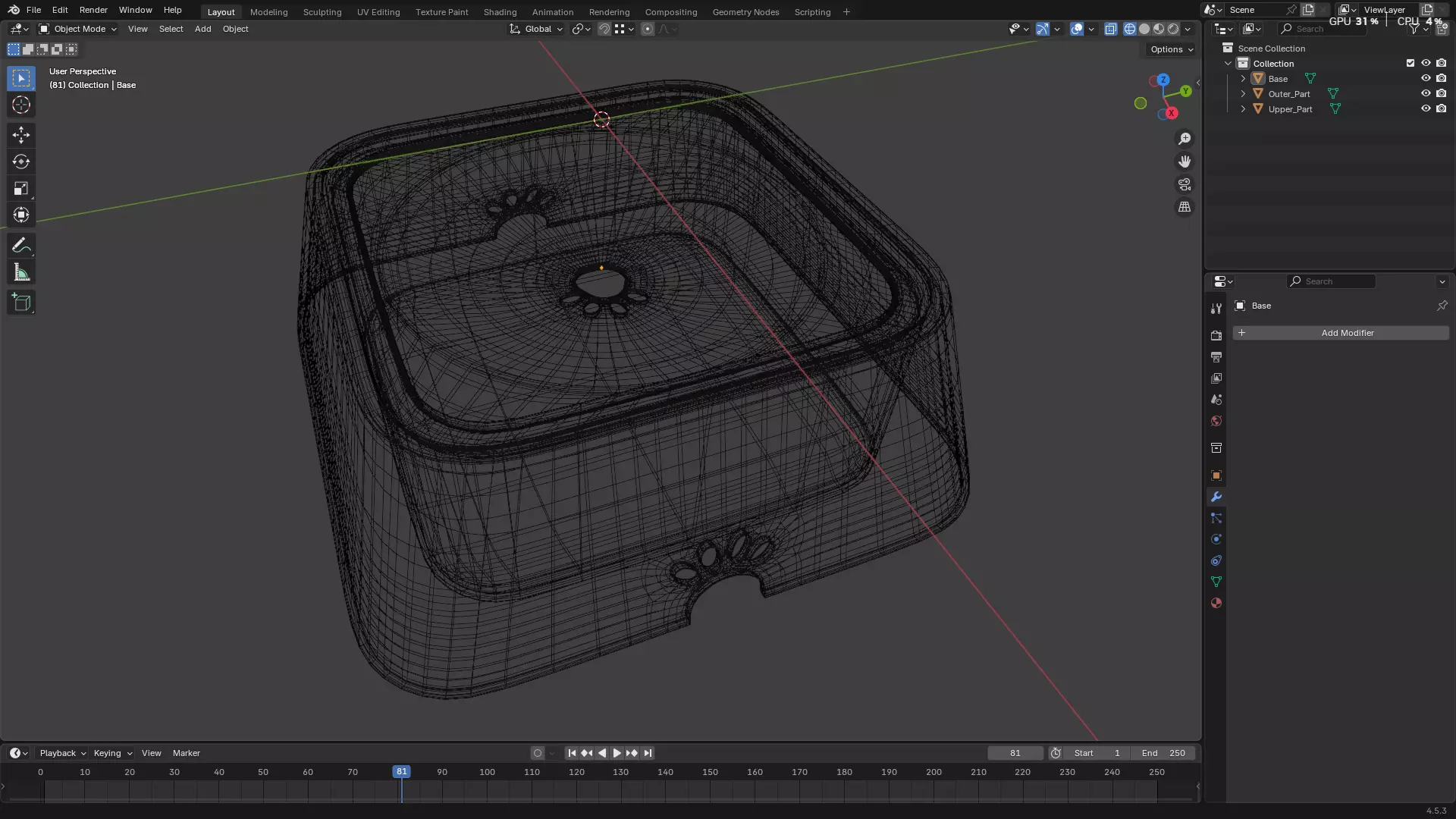Hide the Upper_Part object in viewport
The width and height of the screenshot is (1456, 819).
(x=1426, y=108)
